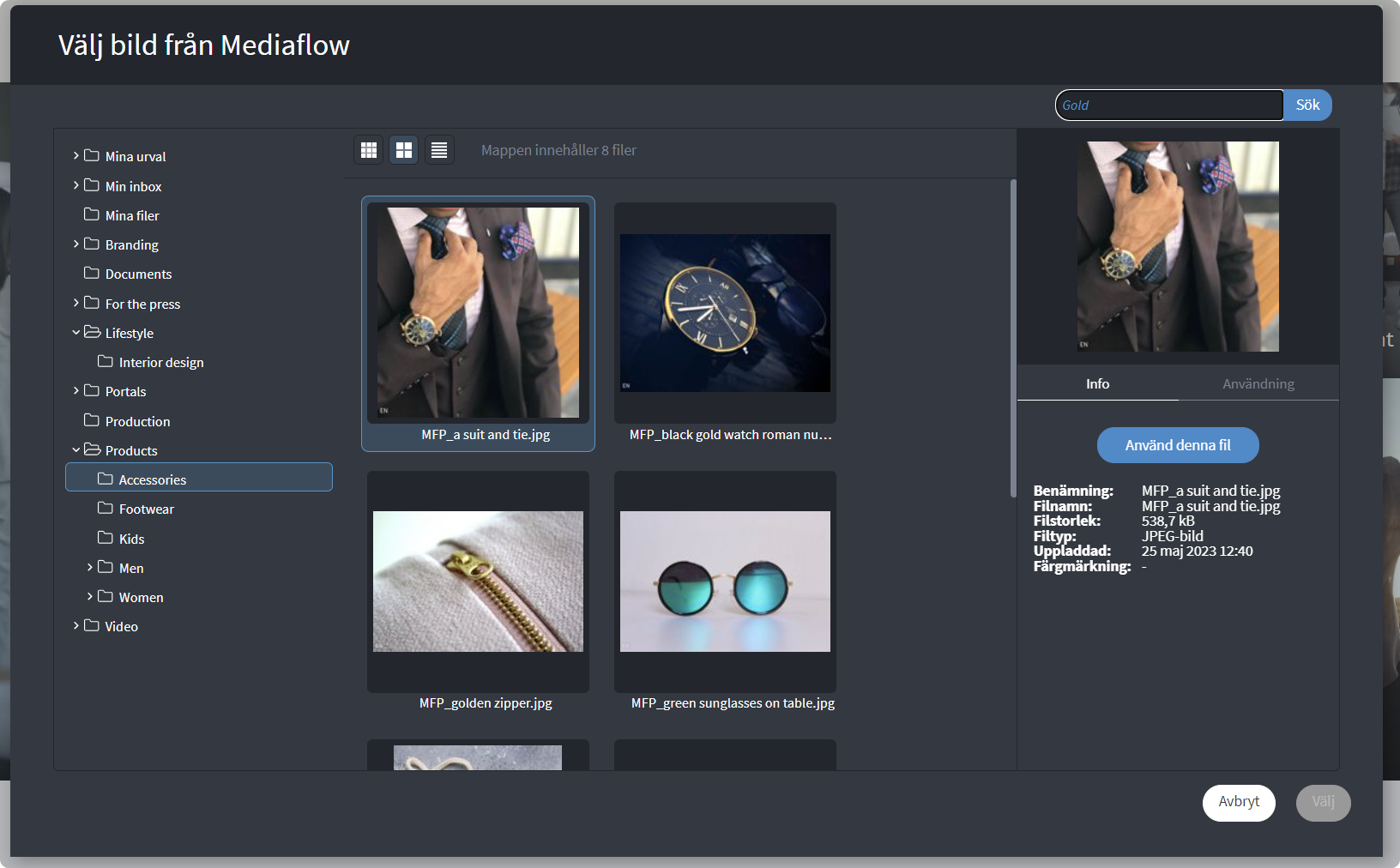
Task: Switch to small grid view
Action: tap(369, 150)
